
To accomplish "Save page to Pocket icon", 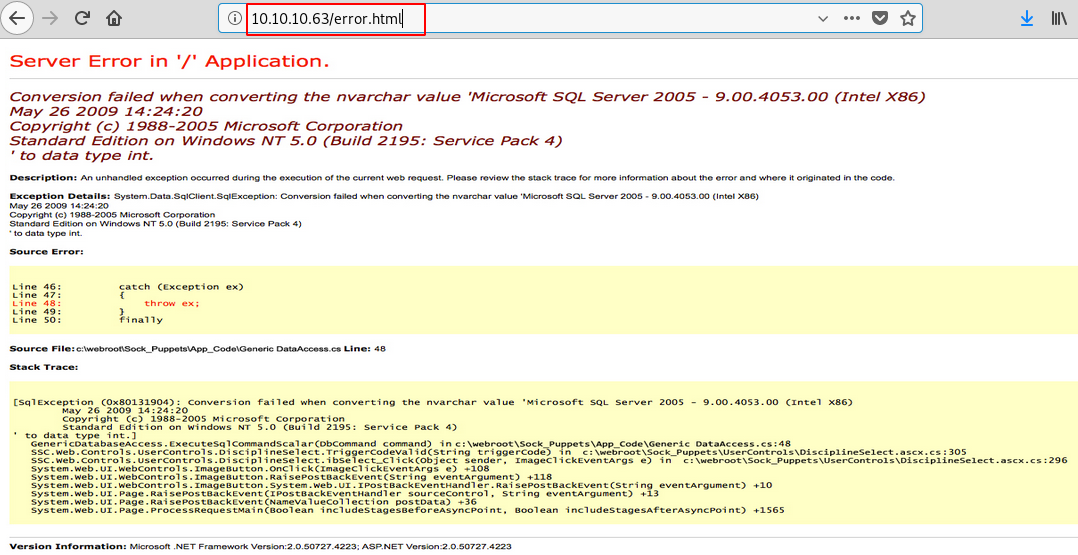I will point(879,19).
